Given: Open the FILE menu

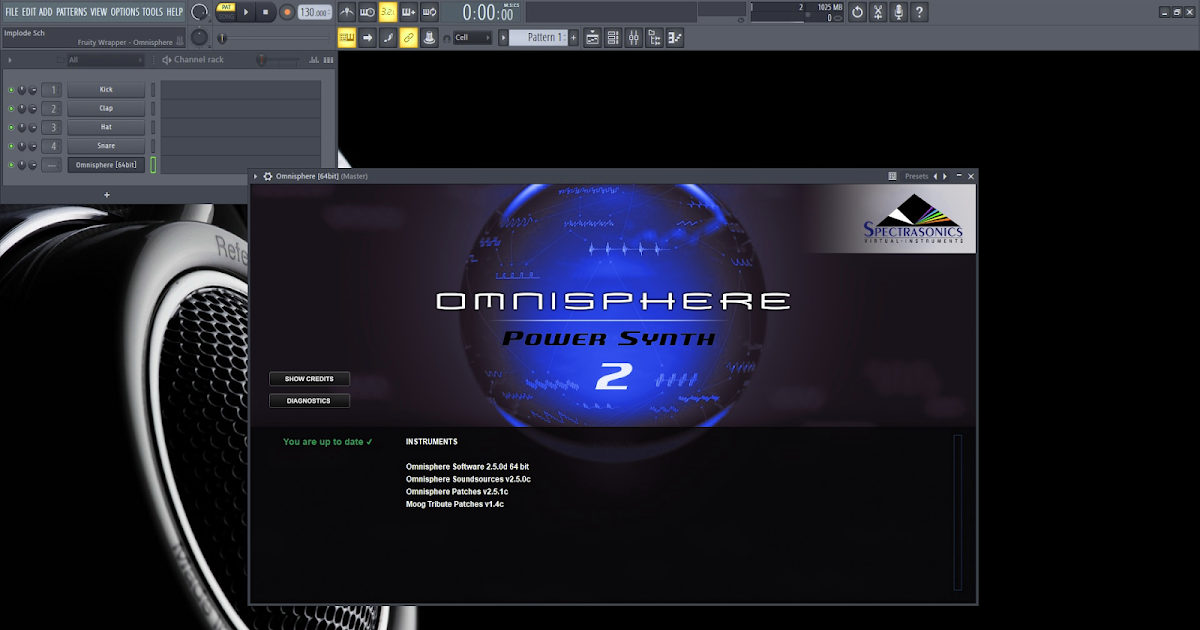Looking at the screenshot, I should click(12, 12).
